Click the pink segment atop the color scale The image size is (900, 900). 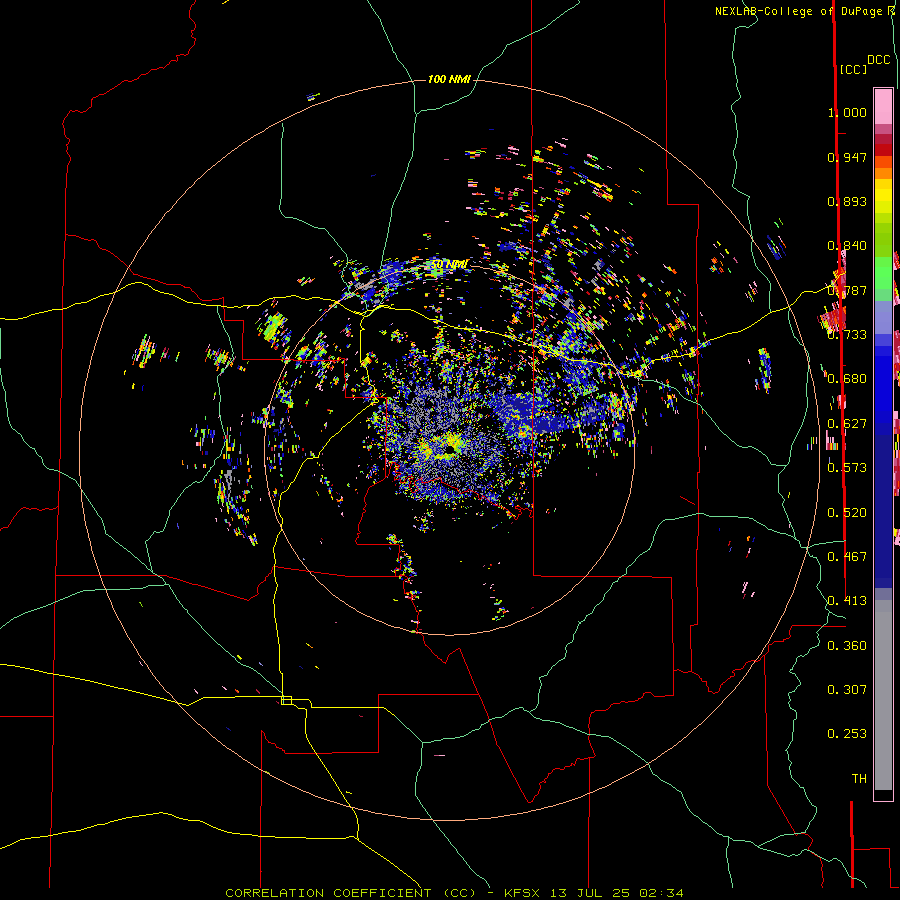click(x=883, y=106)
